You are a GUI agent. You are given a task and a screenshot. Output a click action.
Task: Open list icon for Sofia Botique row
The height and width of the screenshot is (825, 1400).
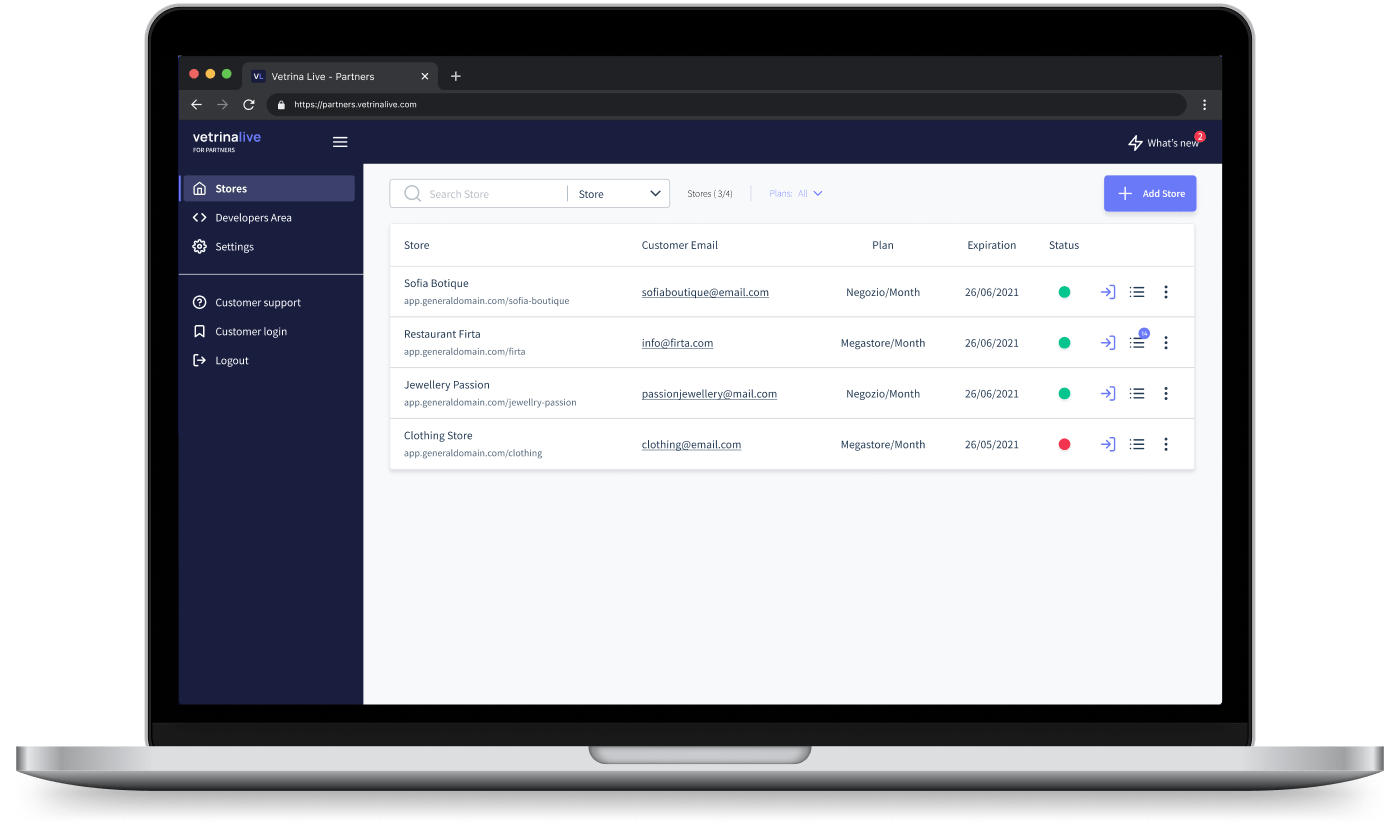click(1137, 292)
